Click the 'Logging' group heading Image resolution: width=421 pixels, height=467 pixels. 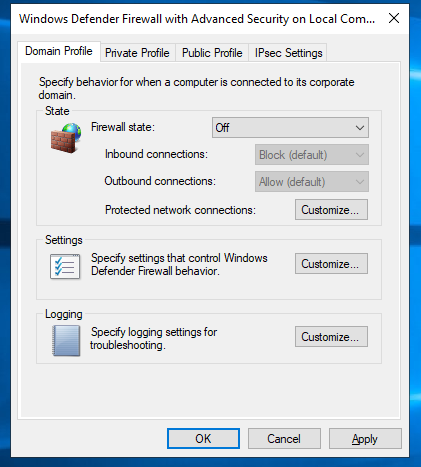(64, 314)
